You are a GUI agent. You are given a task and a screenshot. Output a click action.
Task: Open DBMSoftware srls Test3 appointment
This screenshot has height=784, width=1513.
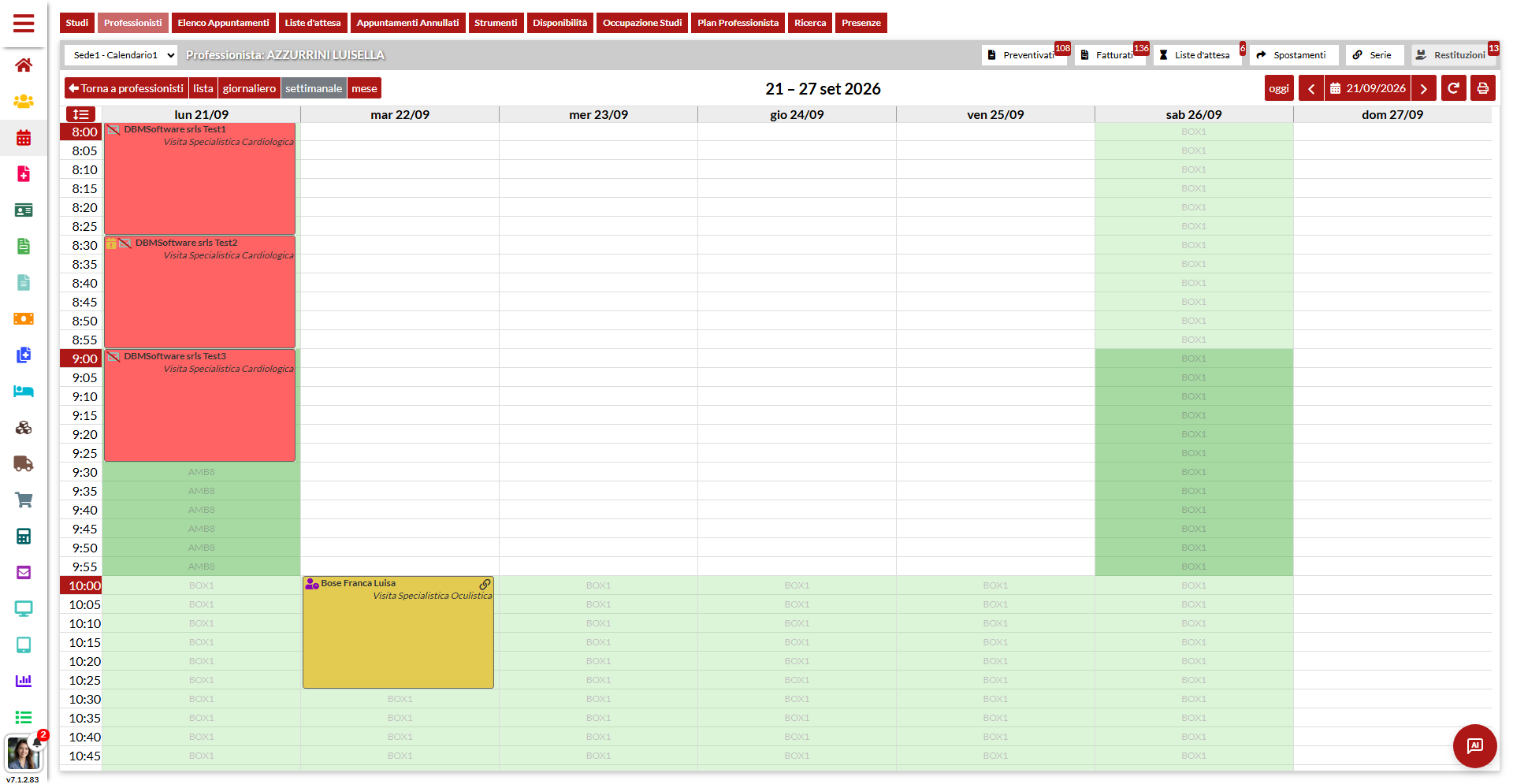(x=199, y=406)
